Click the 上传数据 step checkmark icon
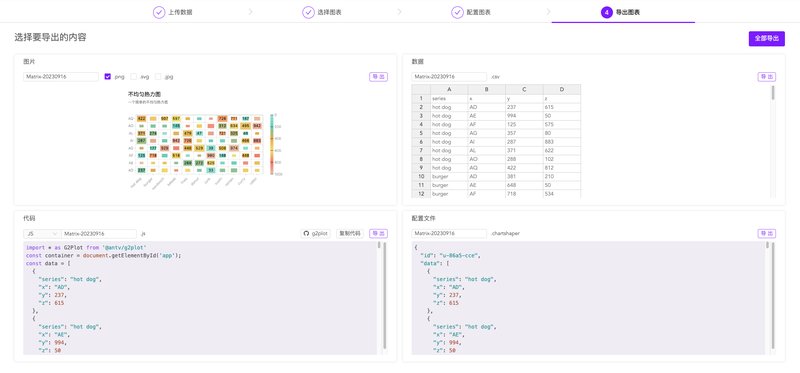800x373 pixels. click(159, 12)
